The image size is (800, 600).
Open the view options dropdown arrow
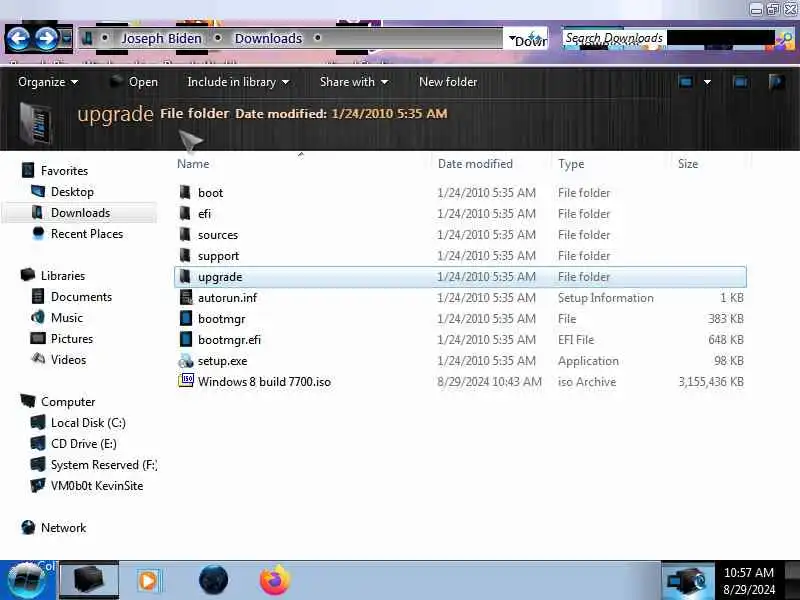(707, 82)
